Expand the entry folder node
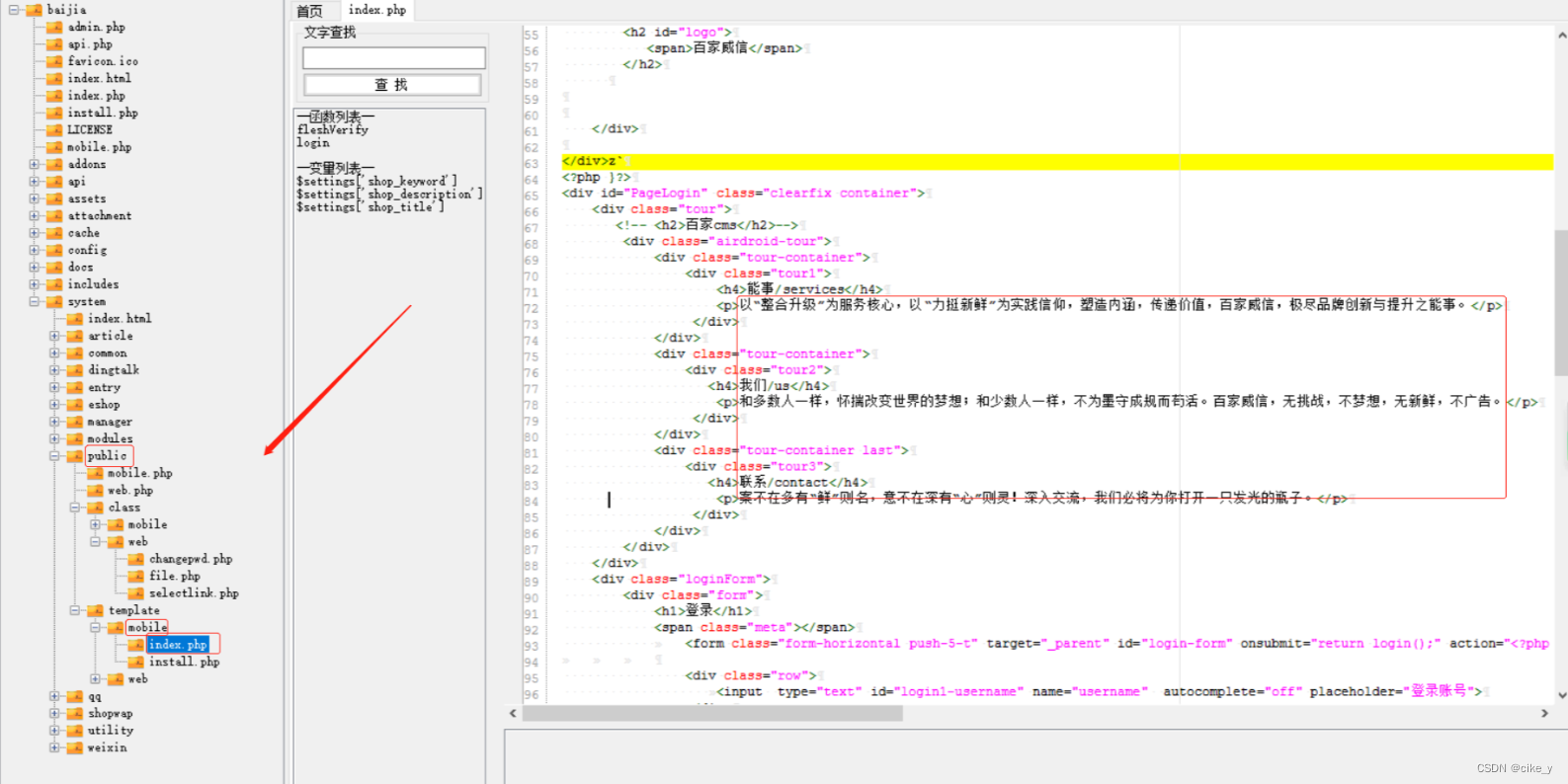This screenshot has height=784, width=1568. pyautogui.click(x=54, y=387)
